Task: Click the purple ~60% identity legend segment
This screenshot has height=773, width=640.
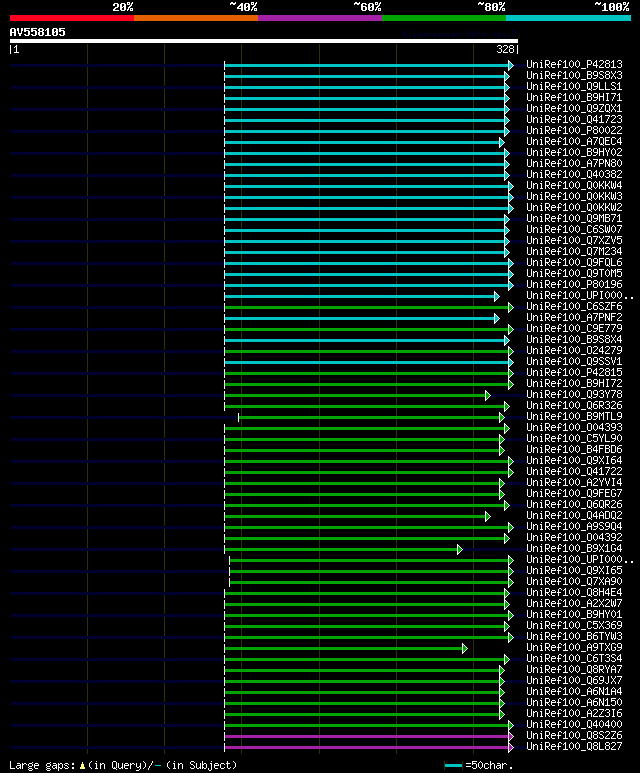Action: (320, 18)
